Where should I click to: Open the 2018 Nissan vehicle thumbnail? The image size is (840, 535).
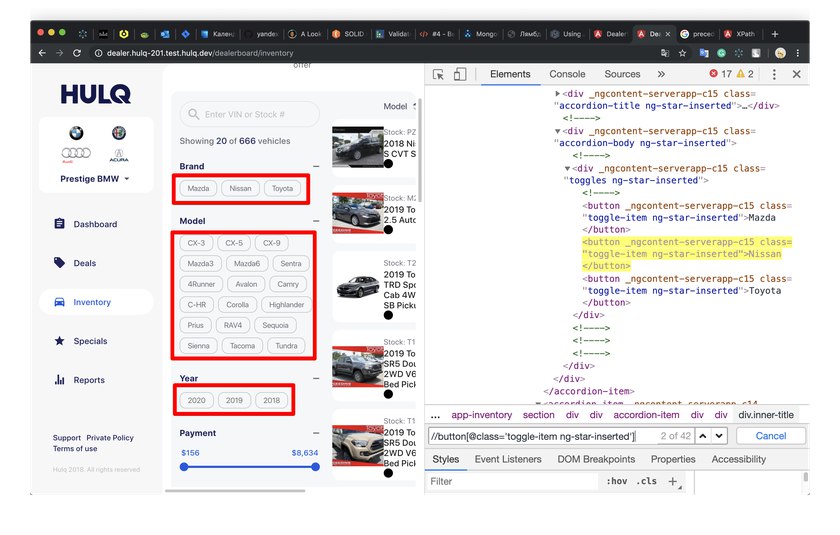[358, 147]
